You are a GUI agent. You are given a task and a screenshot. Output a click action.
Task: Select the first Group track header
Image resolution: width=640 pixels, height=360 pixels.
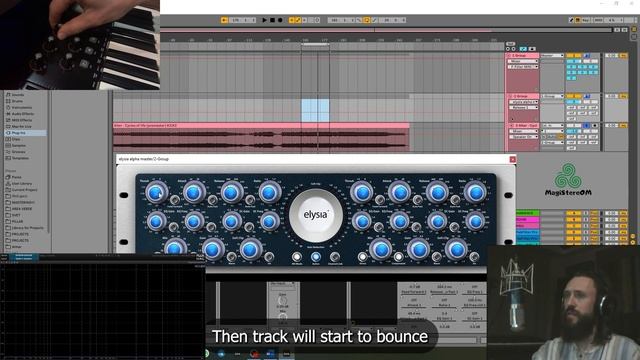(522, 56)
